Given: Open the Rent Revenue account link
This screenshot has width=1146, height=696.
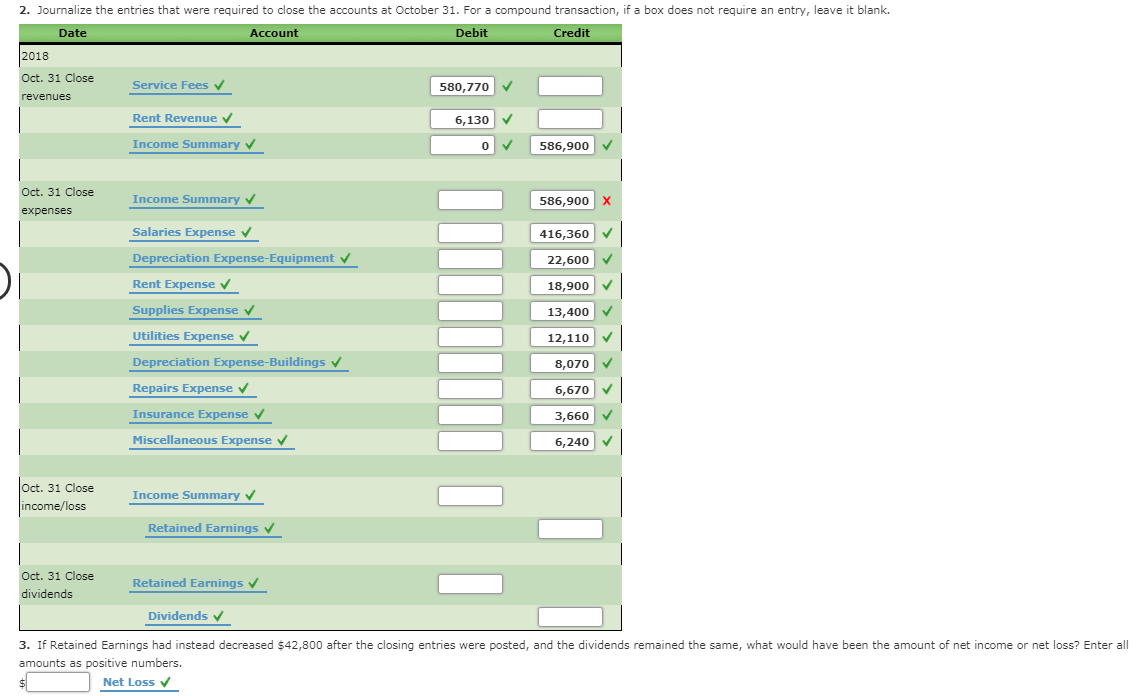Looking at the screenshot, I should [x=176, y=117].
